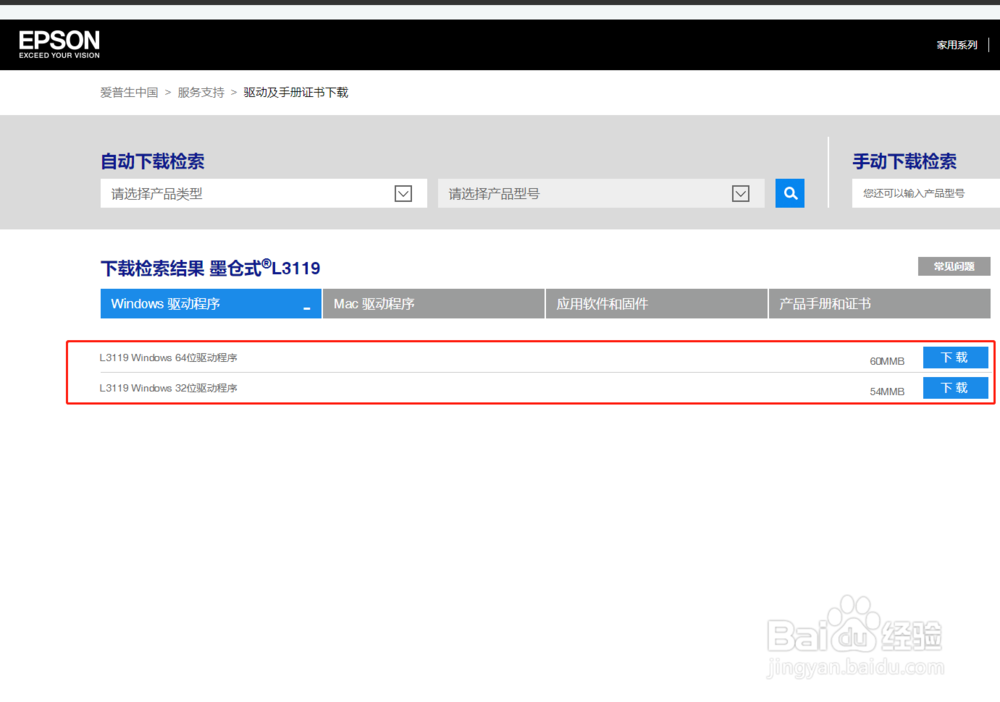Collapse Windows driver tab via minus icon
This screenshot has height=702, width=1000.
[x=307, y=309]
